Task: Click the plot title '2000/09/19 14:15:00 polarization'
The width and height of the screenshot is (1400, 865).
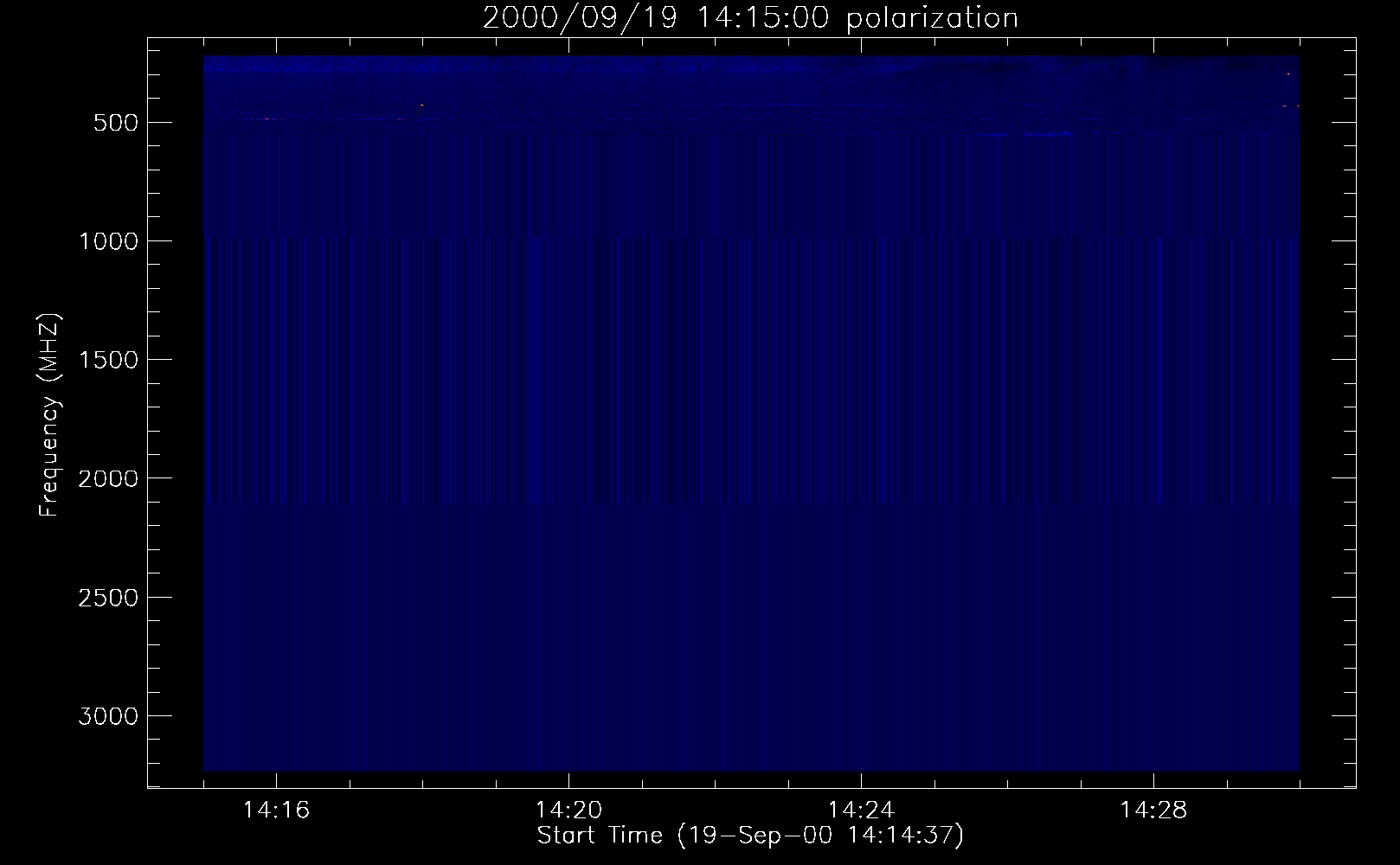Action: coord(750,18)
